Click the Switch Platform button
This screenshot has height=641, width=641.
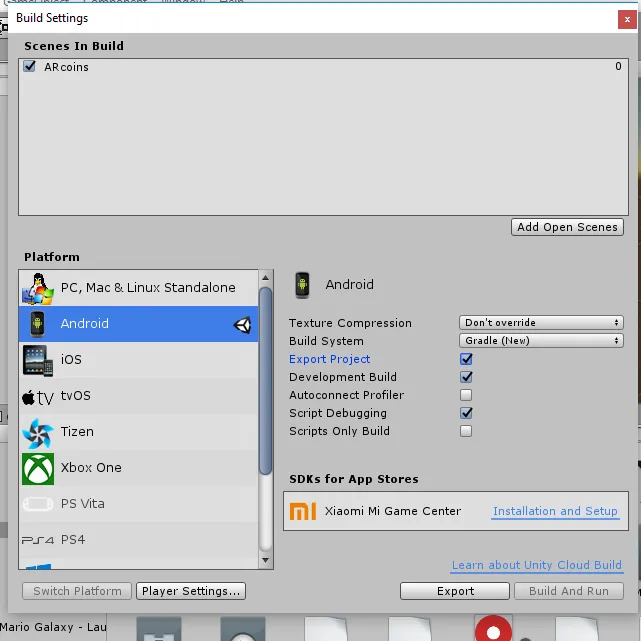(x=77, y=591)
